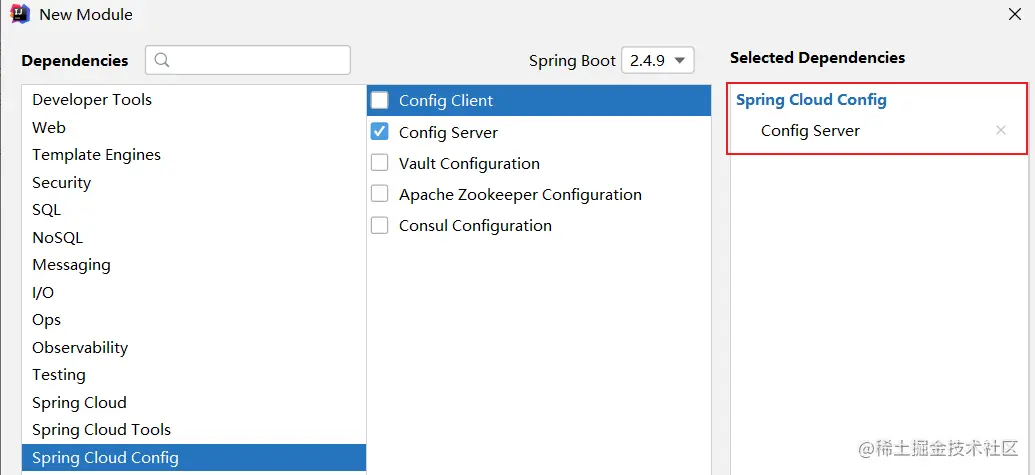This screenshot has height=475, width=1035.
Task: Select the Observability category
Action: click(194, 348)
